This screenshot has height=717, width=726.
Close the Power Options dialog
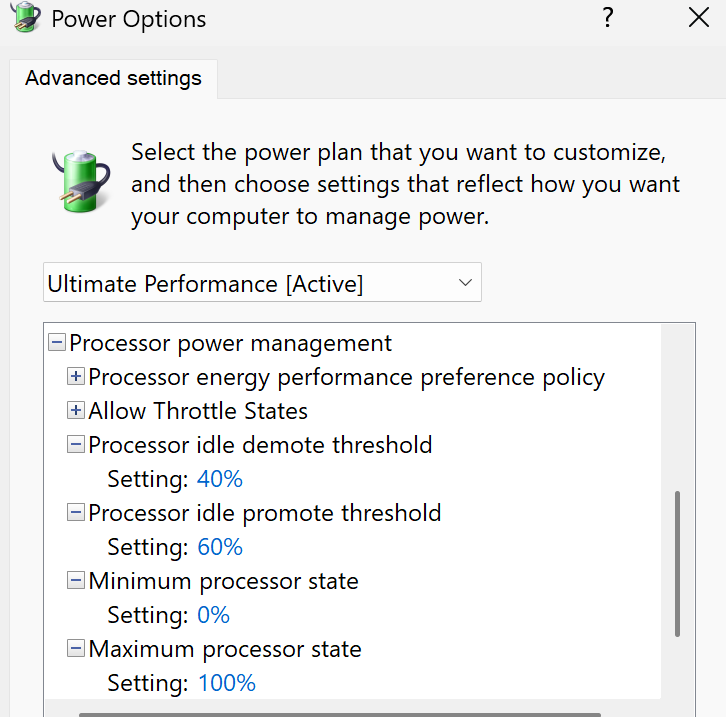click(x=698, y=18)
